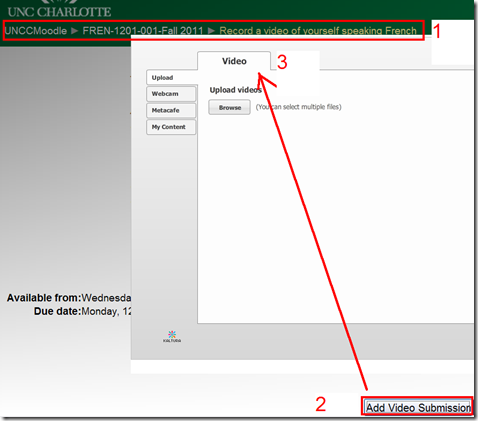Click the arrow separator after Fall 2011
478x421 pixels.
point(211,31)
